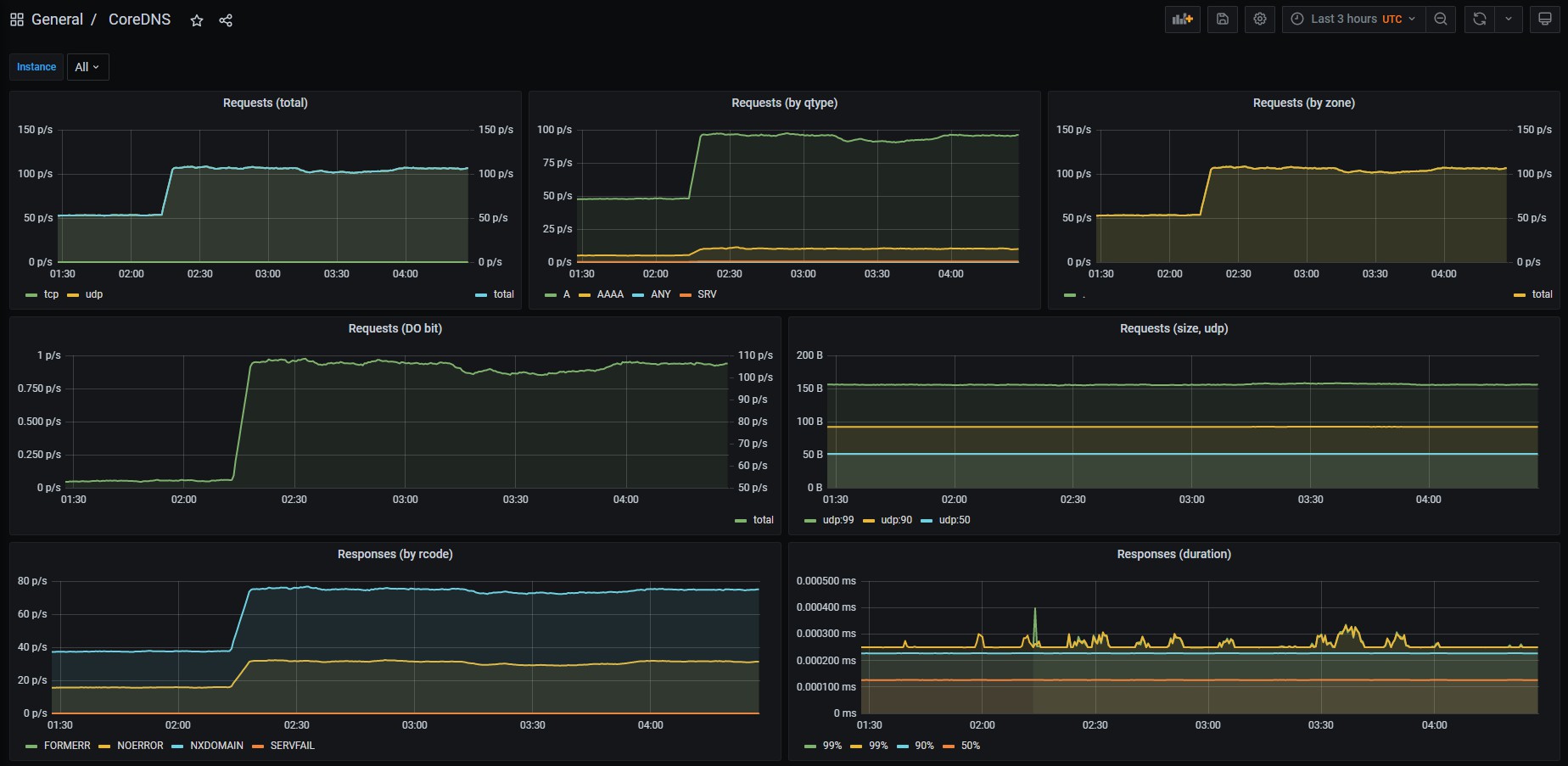Image resolution: width=1568 pixels, height=766 pixels.
Task: Open Requests (by qtype) panel menu
Action: (x=784, y=103)
